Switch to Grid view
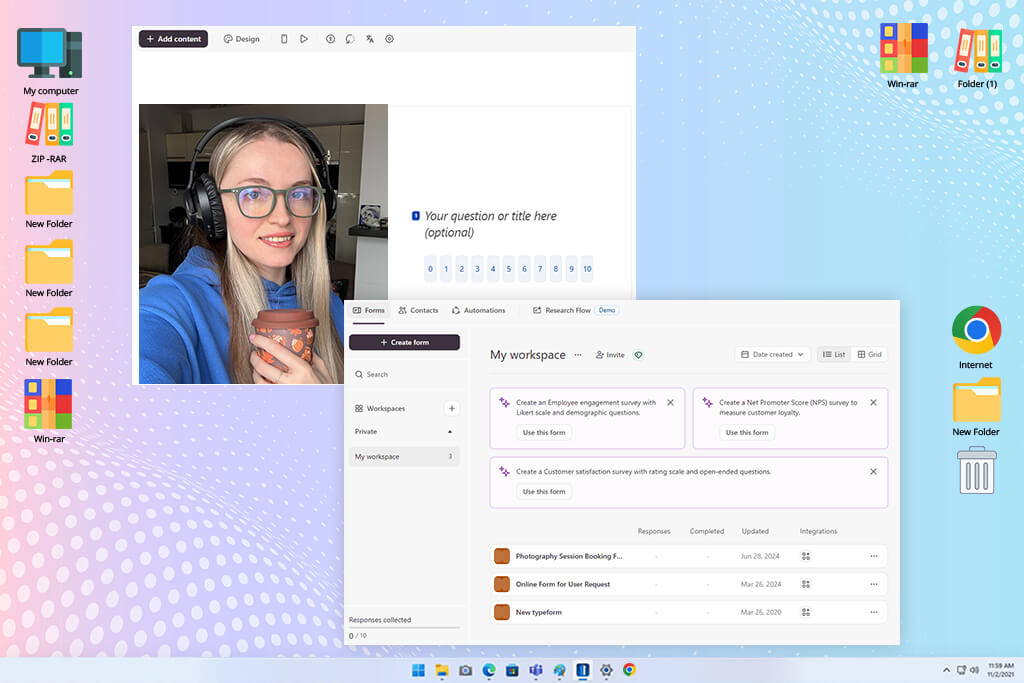1024x683 pixels. [869, 355]
